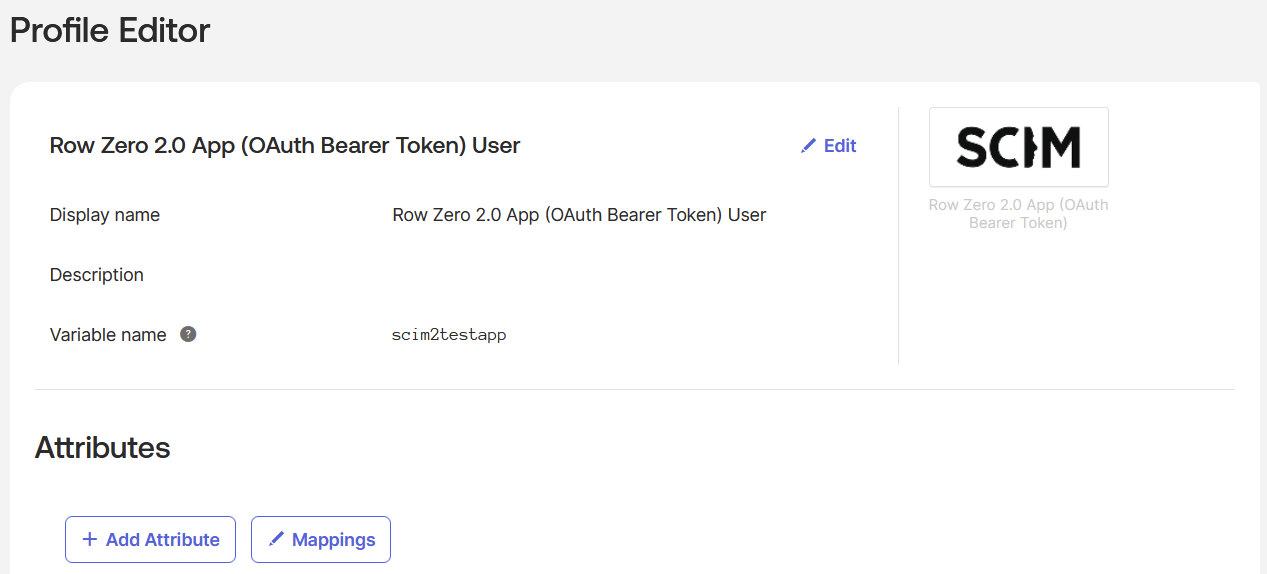Click the letter S in the SCIM logo

(x=972, y=147)
